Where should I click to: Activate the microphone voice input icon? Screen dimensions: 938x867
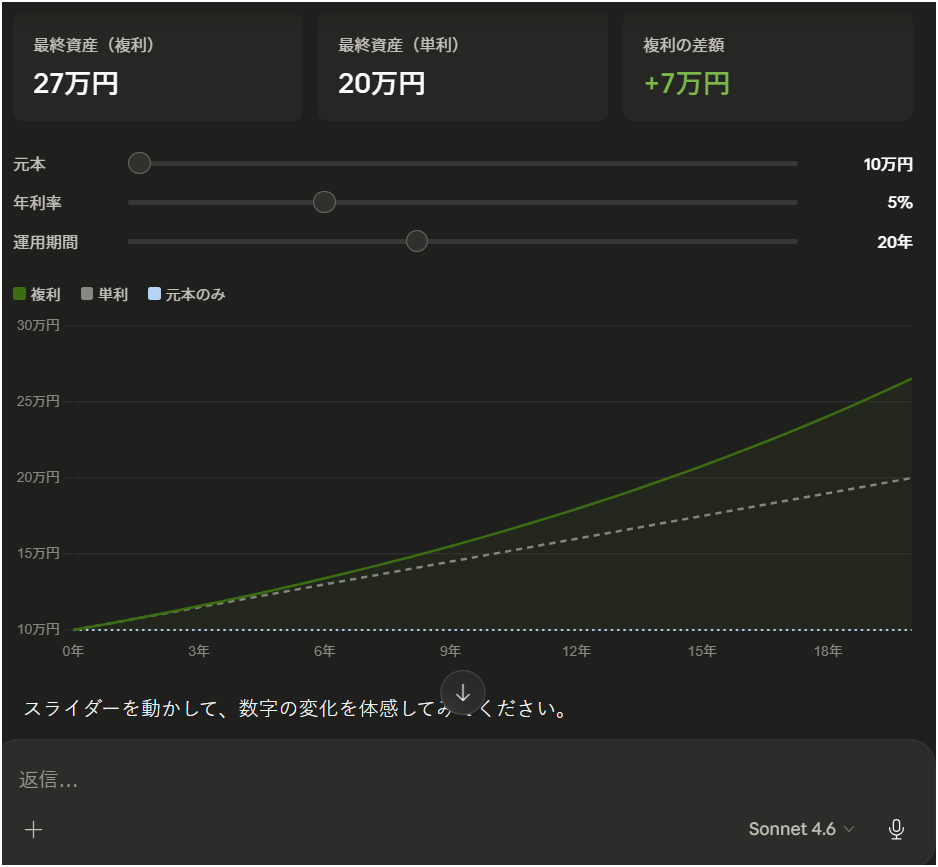coord(897,829)
